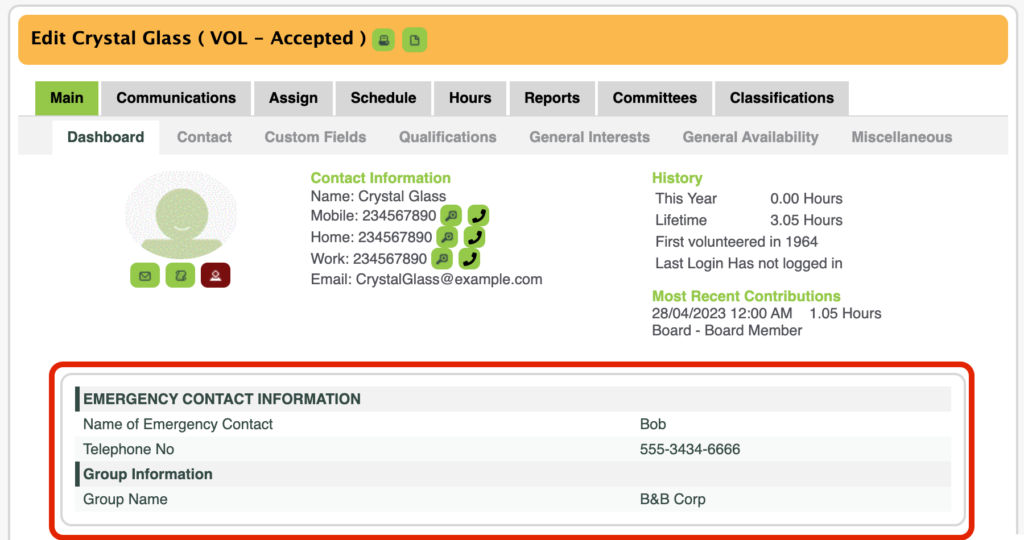Open the Custom Fields sub-tab
The height and width of the screenshot is (540, 1024).
tap(315, 137)
